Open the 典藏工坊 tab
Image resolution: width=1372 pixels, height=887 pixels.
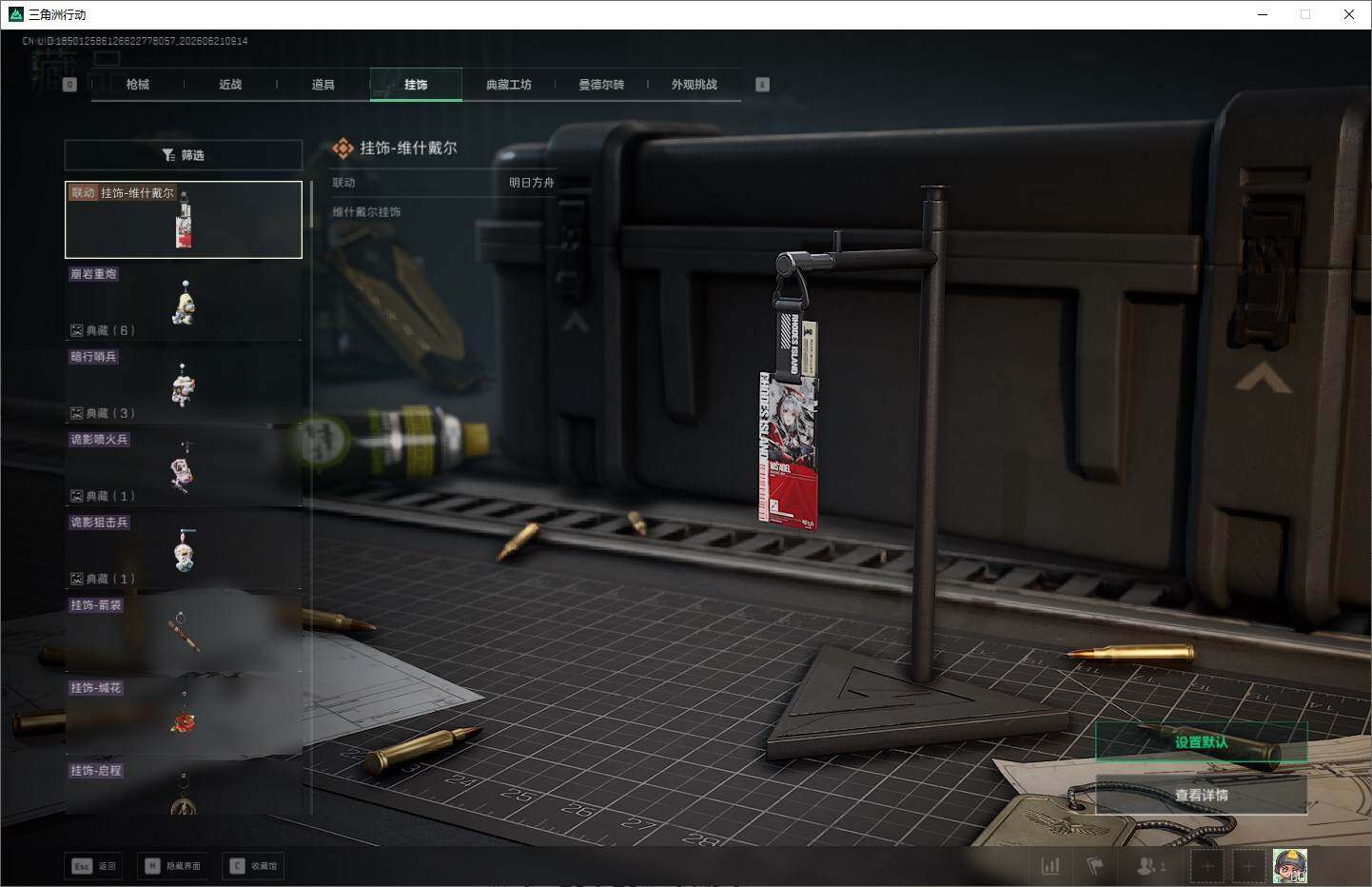[509, 85]
